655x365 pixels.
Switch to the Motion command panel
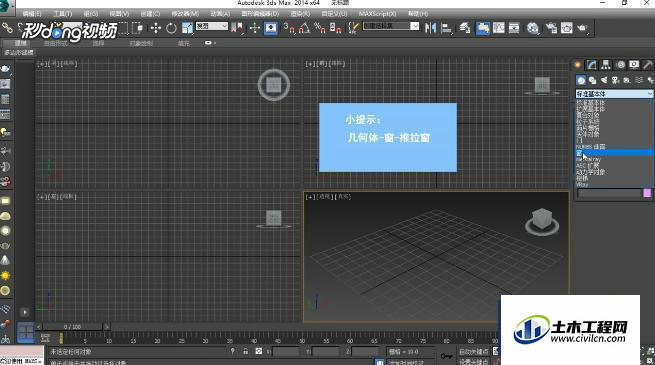point(620,65)
